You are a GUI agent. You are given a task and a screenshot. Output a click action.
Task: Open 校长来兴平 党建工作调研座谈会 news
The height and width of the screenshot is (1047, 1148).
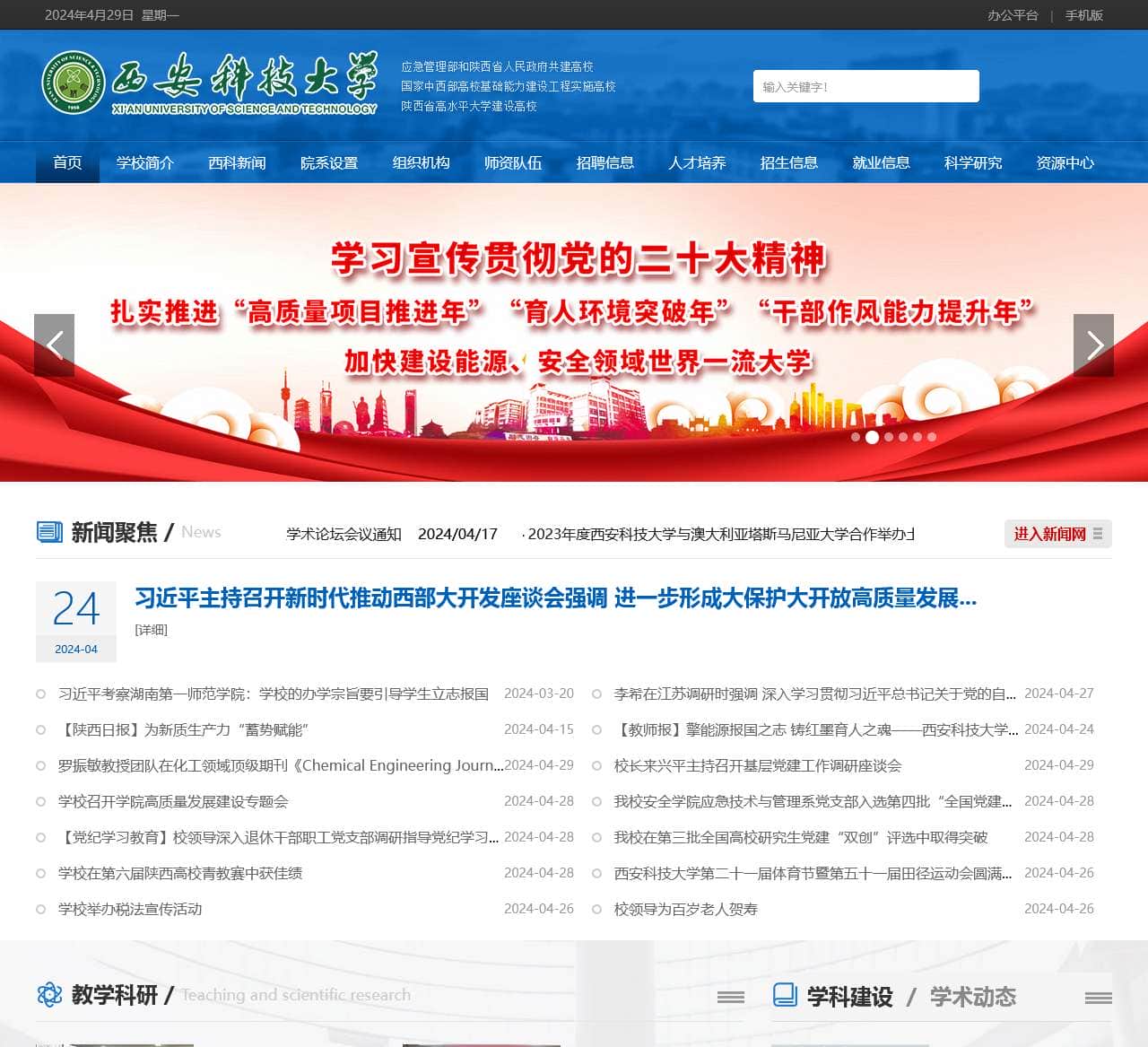[758, 765]
